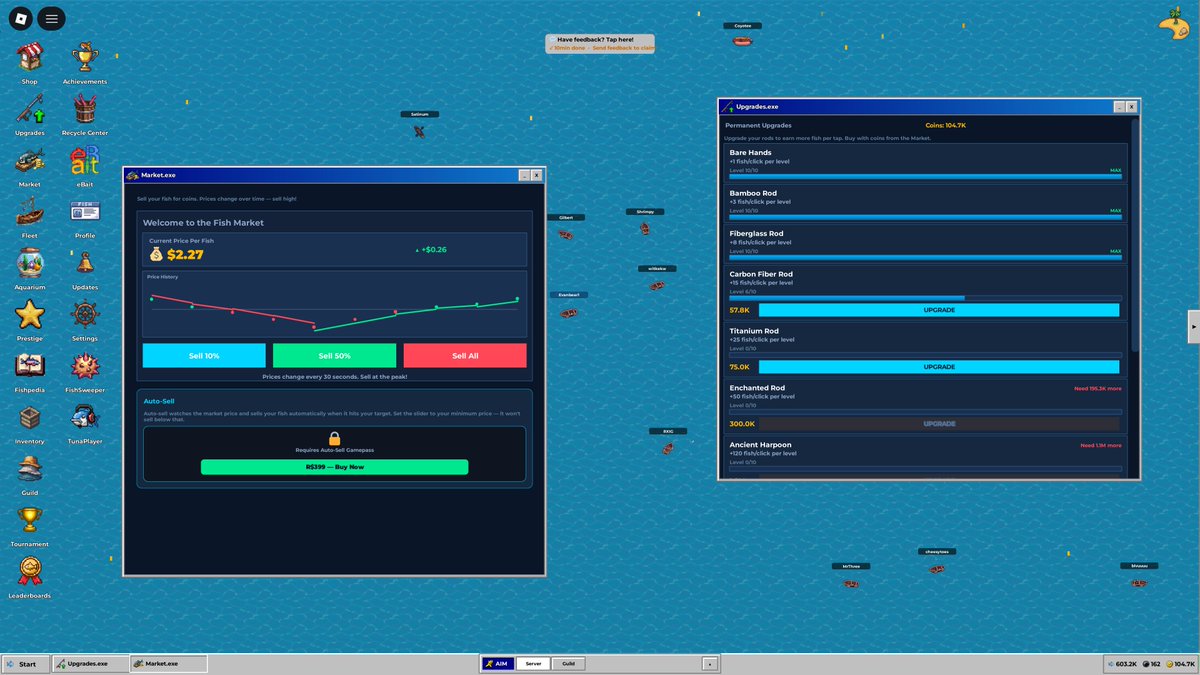The image size is (1200, 675).
Task: Click 'Welcome to the Fish Market' heading
Action: pyautogui.click(x=203, y=223)
